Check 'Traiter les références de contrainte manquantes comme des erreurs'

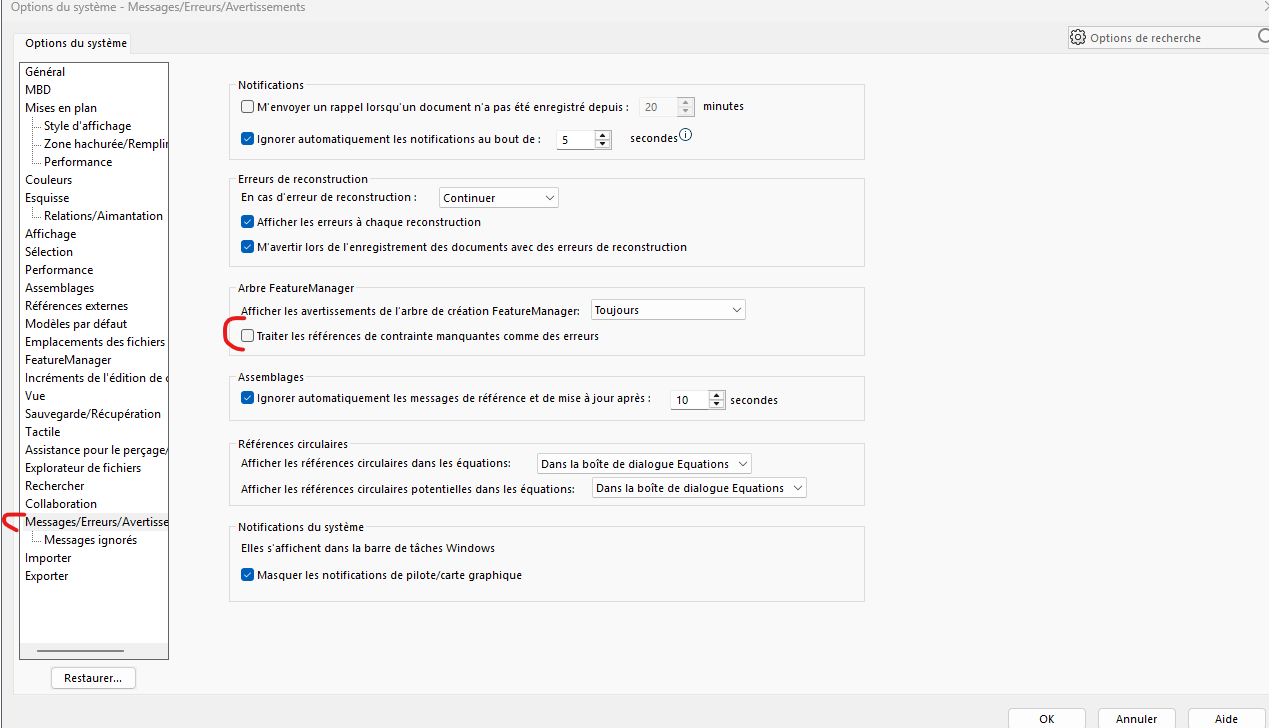pyautogui.click(x=248, y=336)
